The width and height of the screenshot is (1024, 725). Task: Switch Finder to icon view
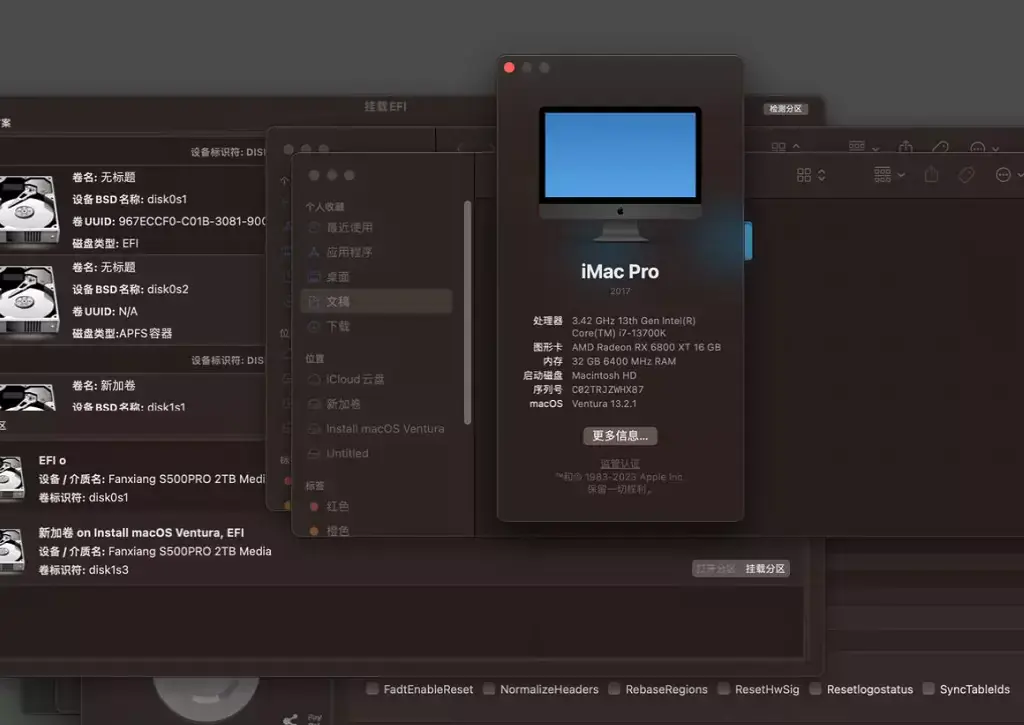tap(804, 175)
